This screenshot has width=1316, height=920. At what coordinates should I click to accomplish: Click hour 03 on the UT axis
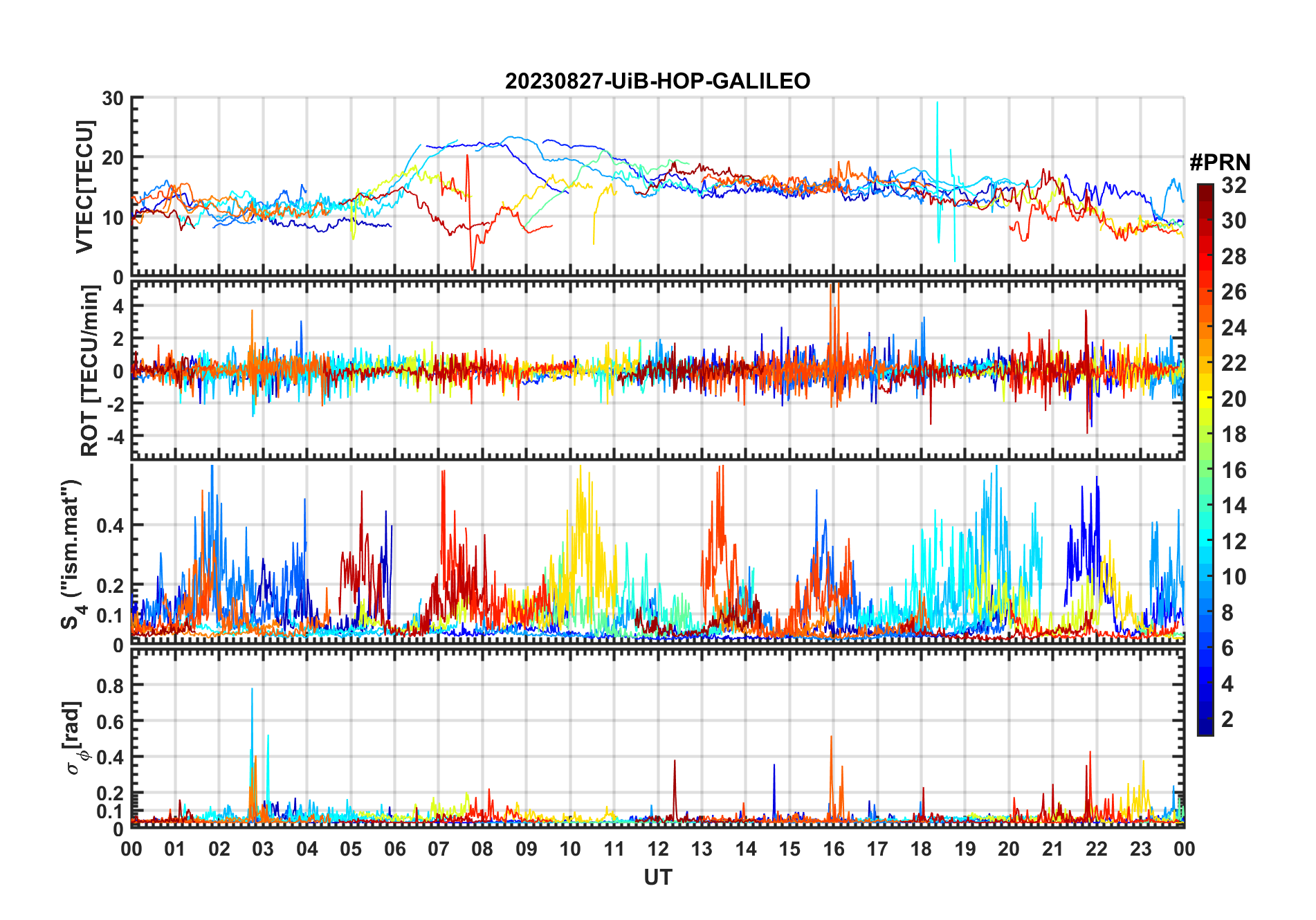point(263,849)
